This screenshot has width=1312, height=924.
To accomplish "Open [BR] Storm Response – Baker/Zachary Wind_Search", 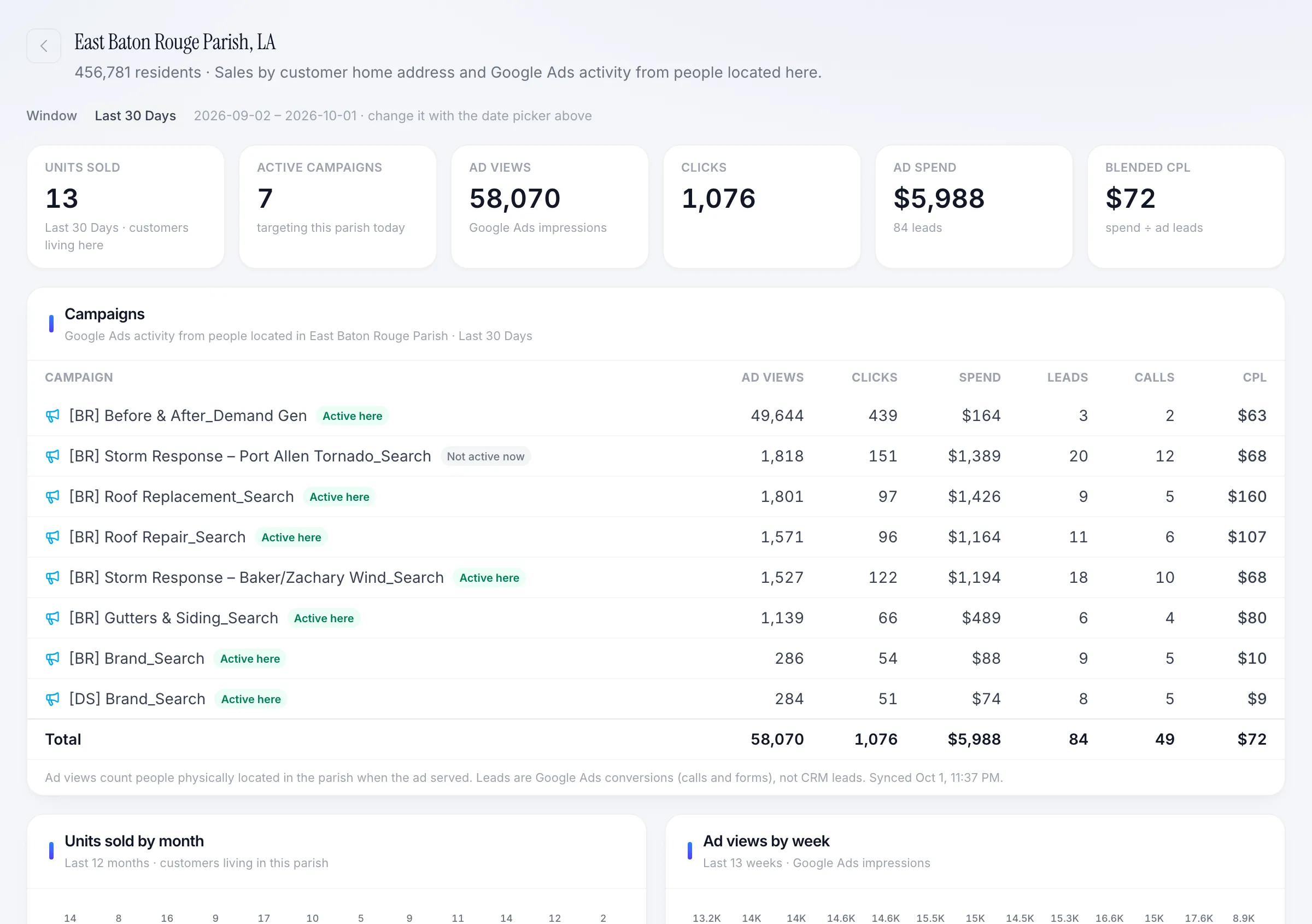I will [x=256, y=578].
